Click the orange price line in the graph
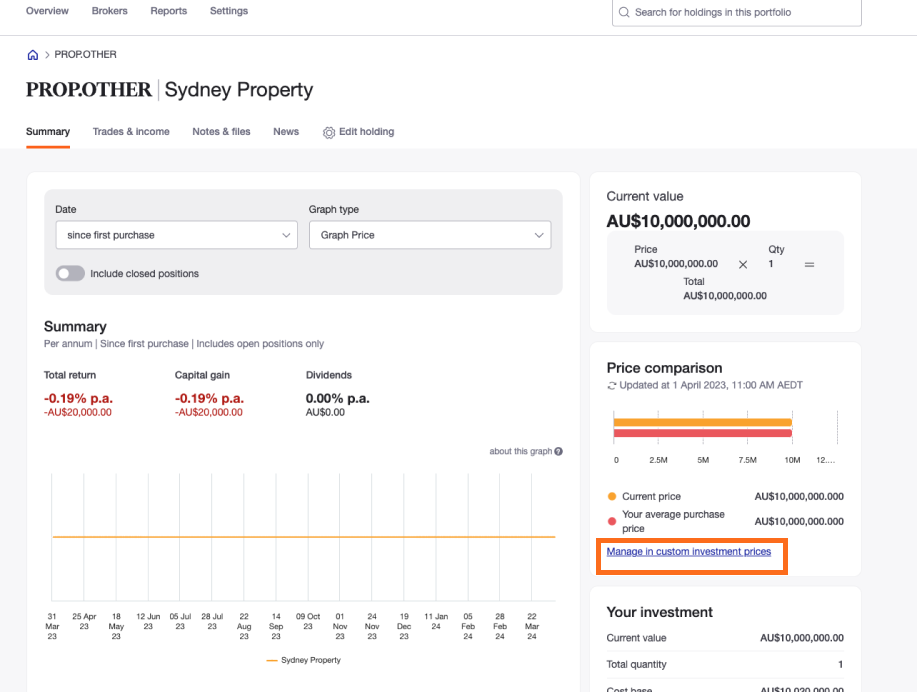The height and width of the screenshot is (692, 917). pos(304,536)
